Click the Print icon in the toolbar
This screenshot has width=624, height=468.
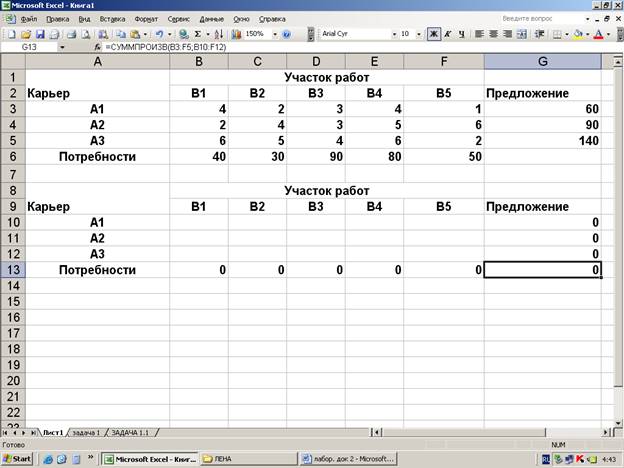tap(72, 35)
